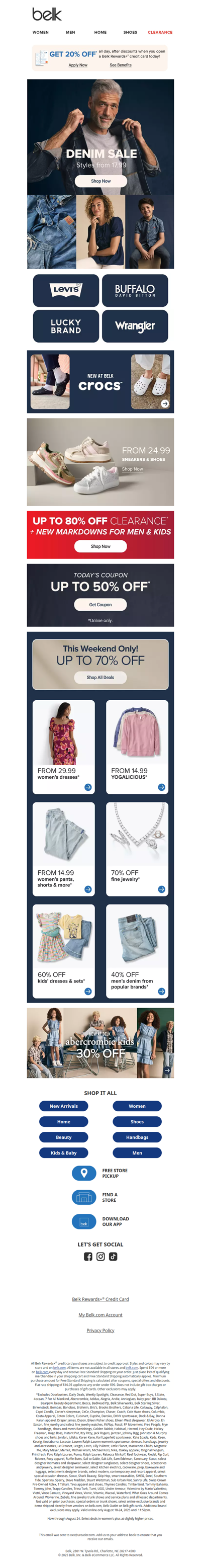Click the New Arrivals pill button

[64, 1106]
